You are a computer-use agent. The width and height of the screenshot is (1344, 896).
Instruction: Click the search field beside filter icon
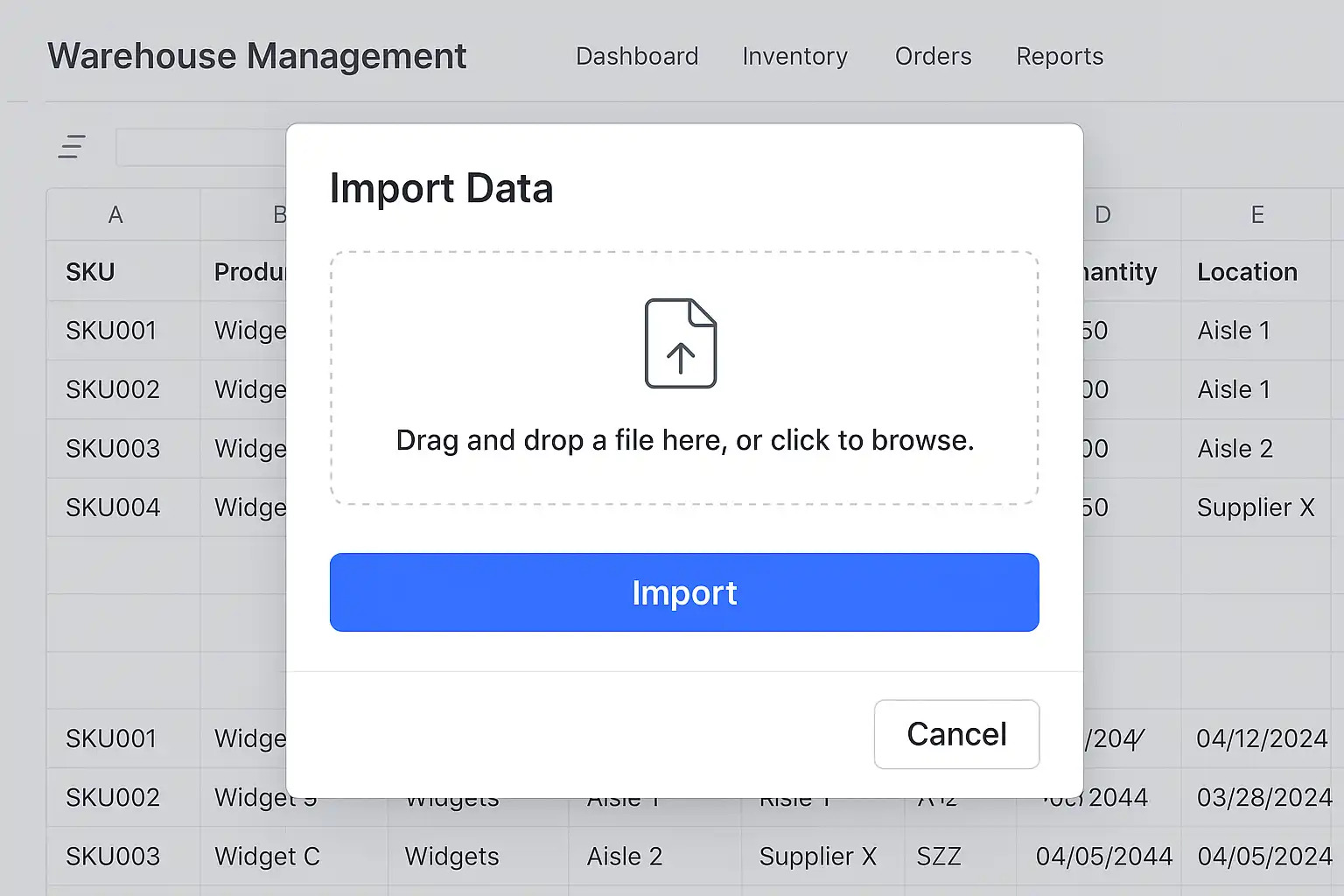(201, 147)
